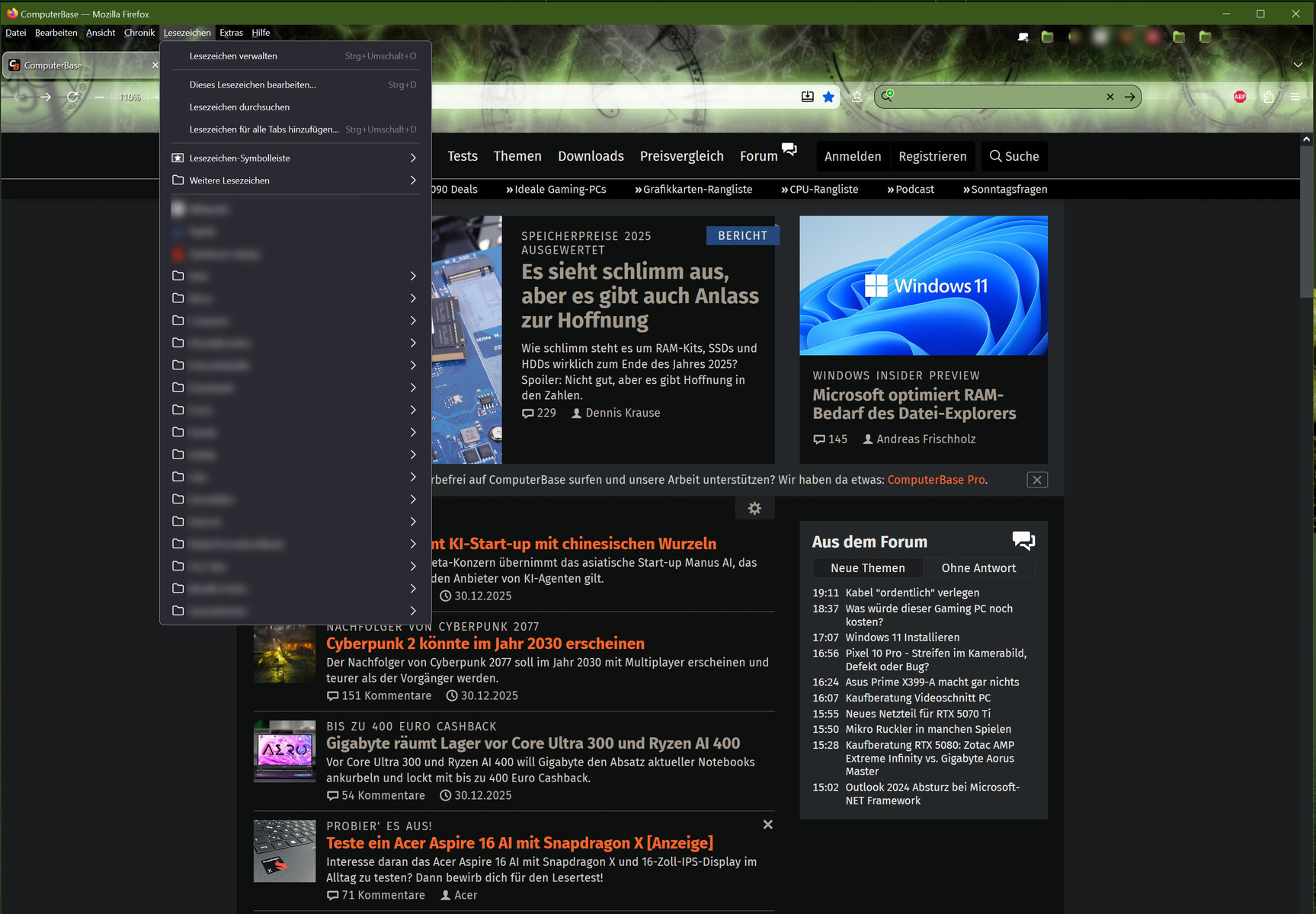Open the Ansicht menu
The height and width of the screenshot is (914, 1316).
(101, 33)
